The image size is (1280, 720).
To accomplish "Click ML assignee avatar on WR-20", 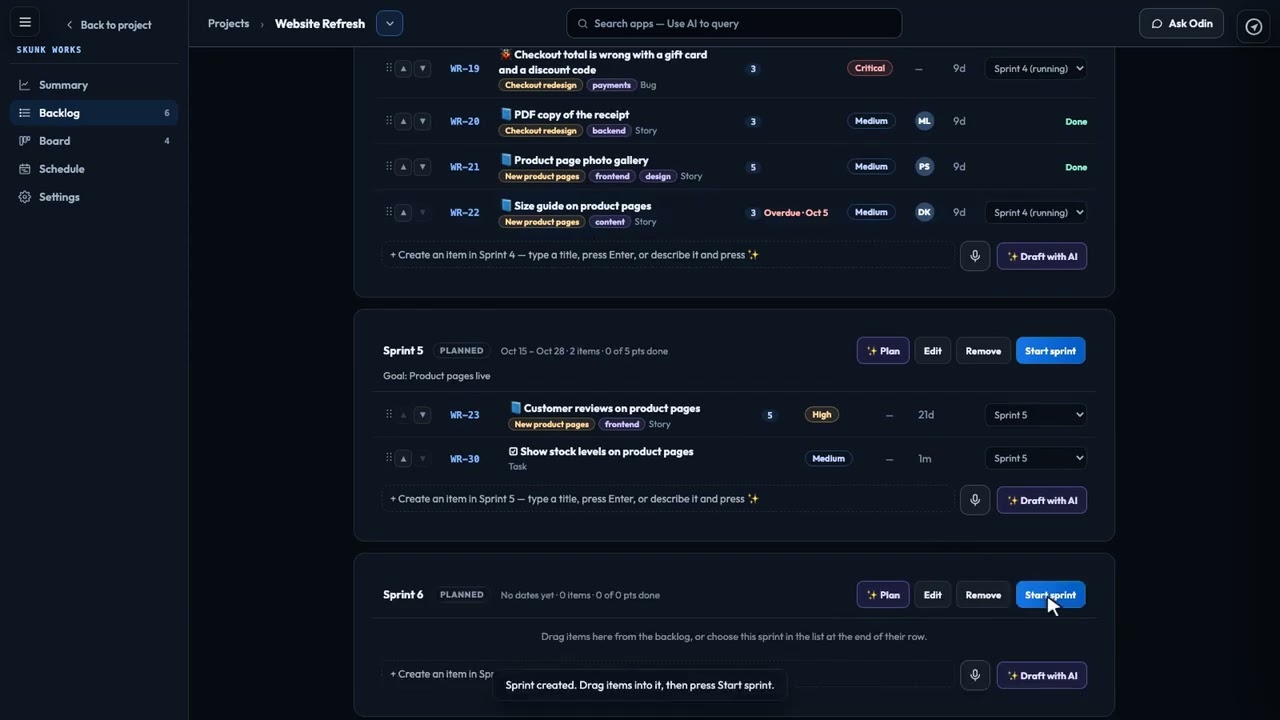I will (924, 121).
